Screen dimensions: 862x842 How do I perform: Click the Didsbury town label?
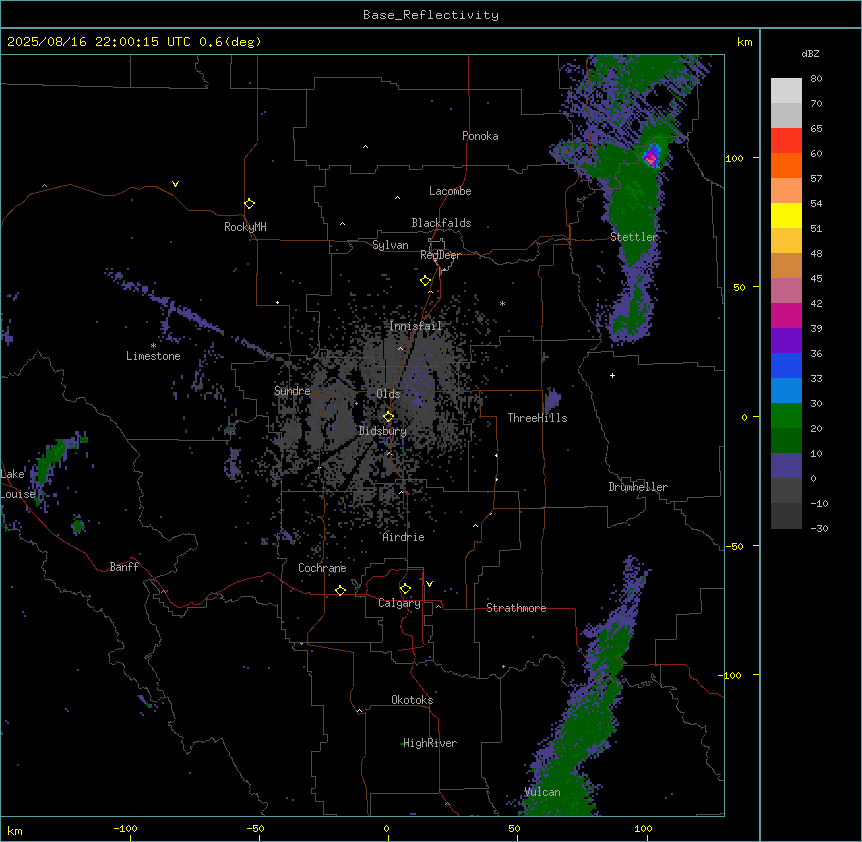pyautogui.click(x=383, y=431)
